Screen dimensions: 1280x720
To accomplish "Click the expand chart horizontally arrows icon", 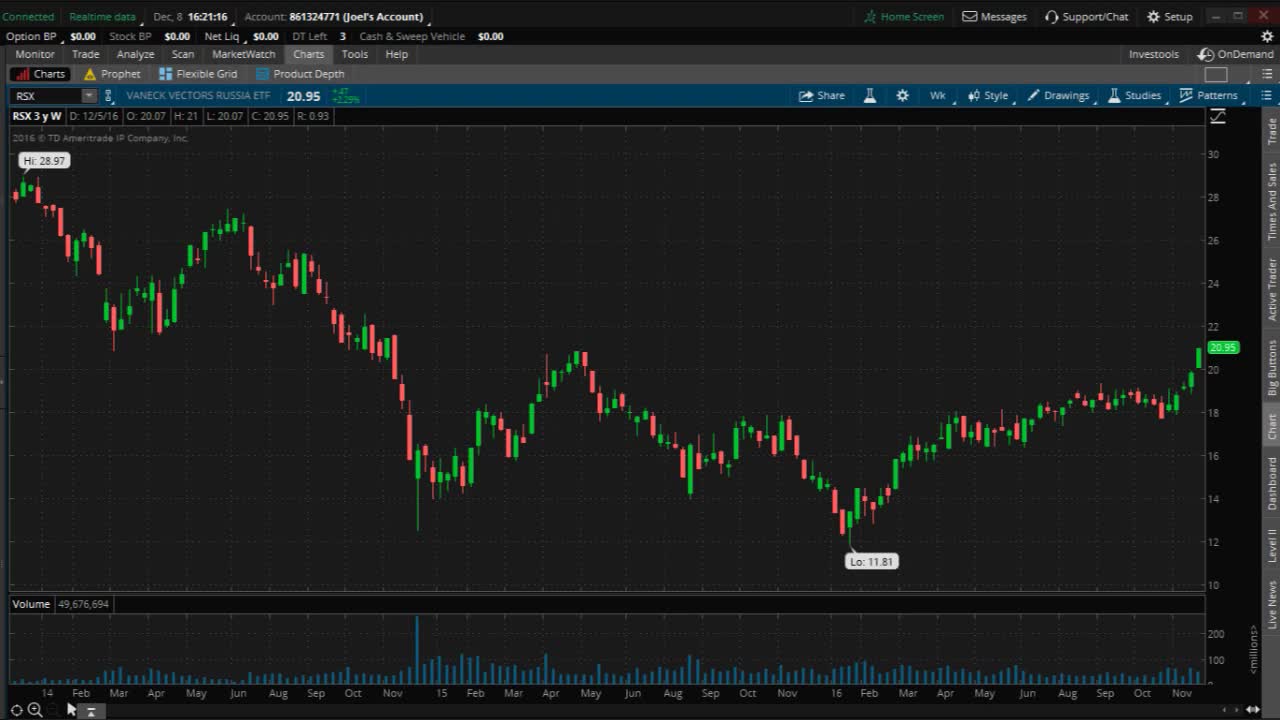I will pos(1252,709).
